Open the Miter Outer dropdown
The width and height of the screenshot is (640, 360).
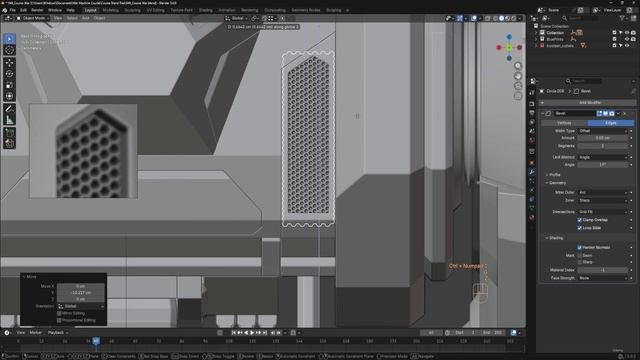pos(603,192)
